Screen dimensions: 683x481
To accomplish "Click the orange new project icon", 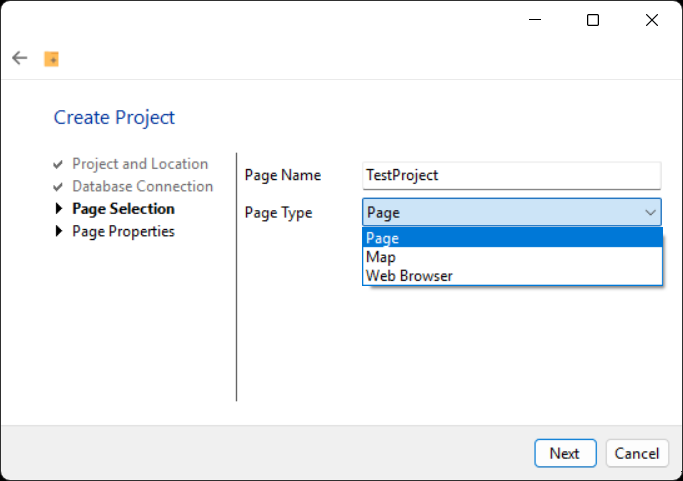I will [51, 59].
